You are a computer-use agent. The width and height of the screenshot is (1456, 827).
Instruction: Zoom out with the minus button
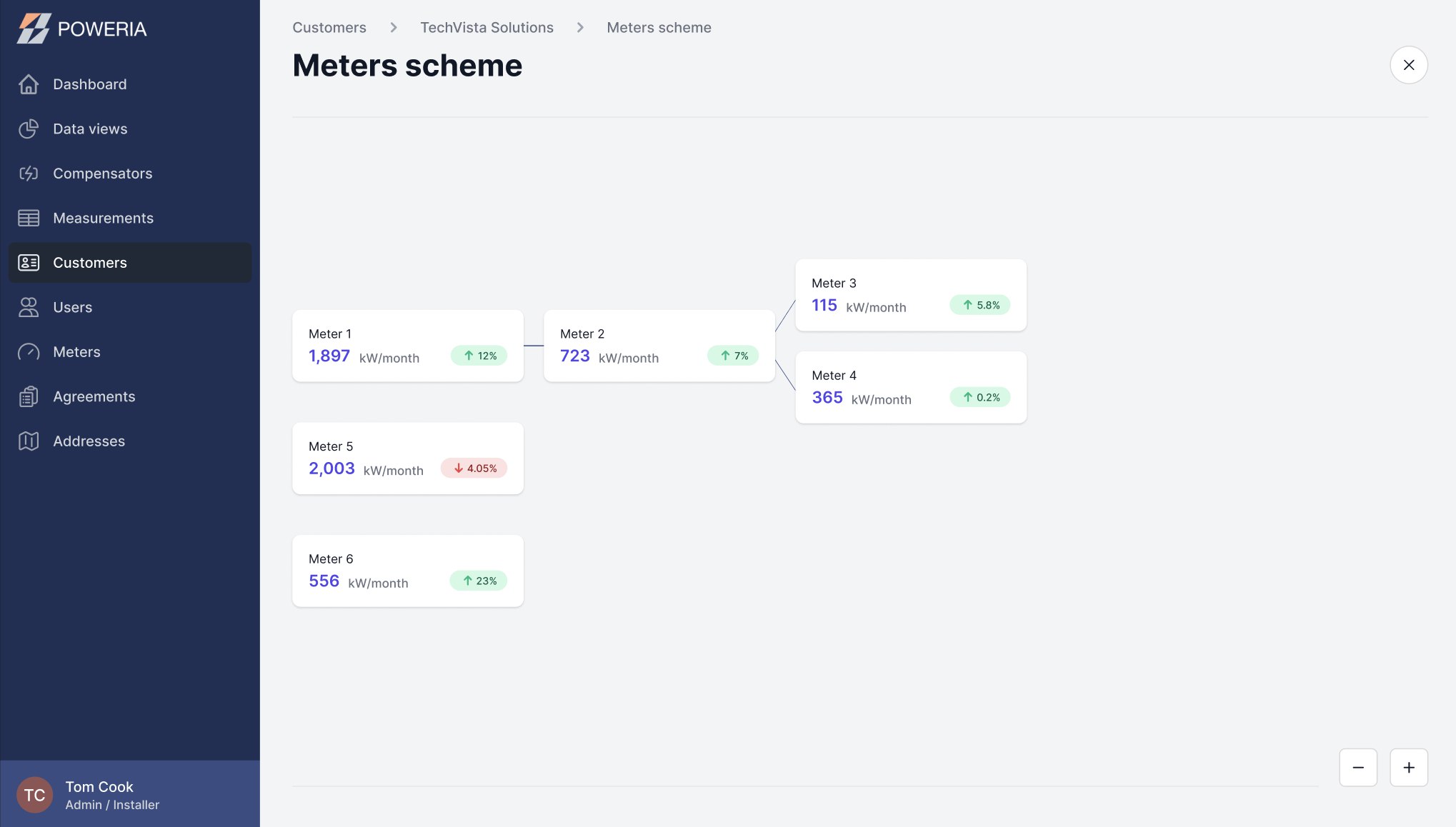pos(1358,768)
